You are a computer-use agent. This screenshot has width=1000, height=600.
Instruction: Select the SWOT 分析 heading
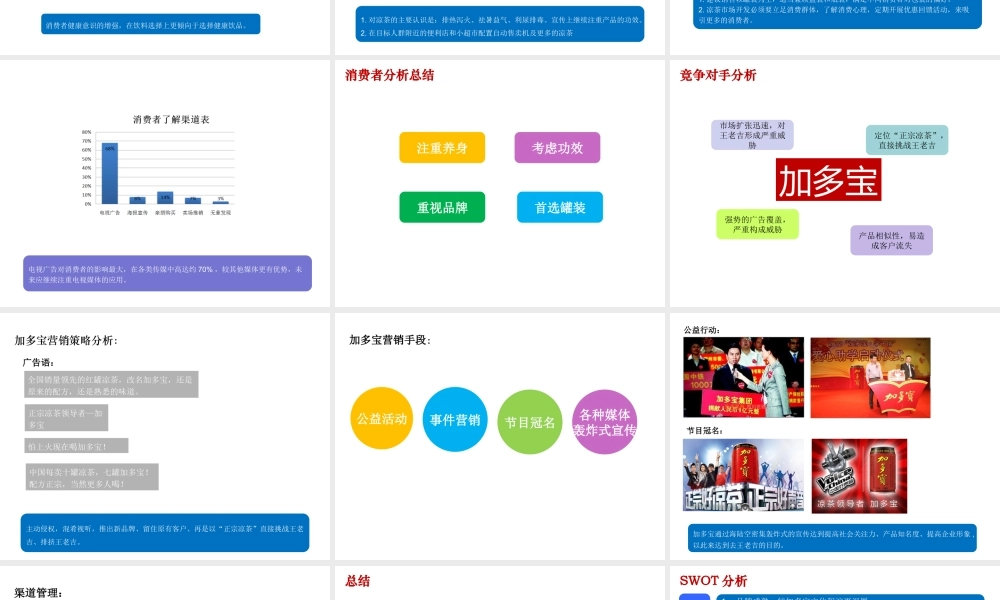coord(714,581)
